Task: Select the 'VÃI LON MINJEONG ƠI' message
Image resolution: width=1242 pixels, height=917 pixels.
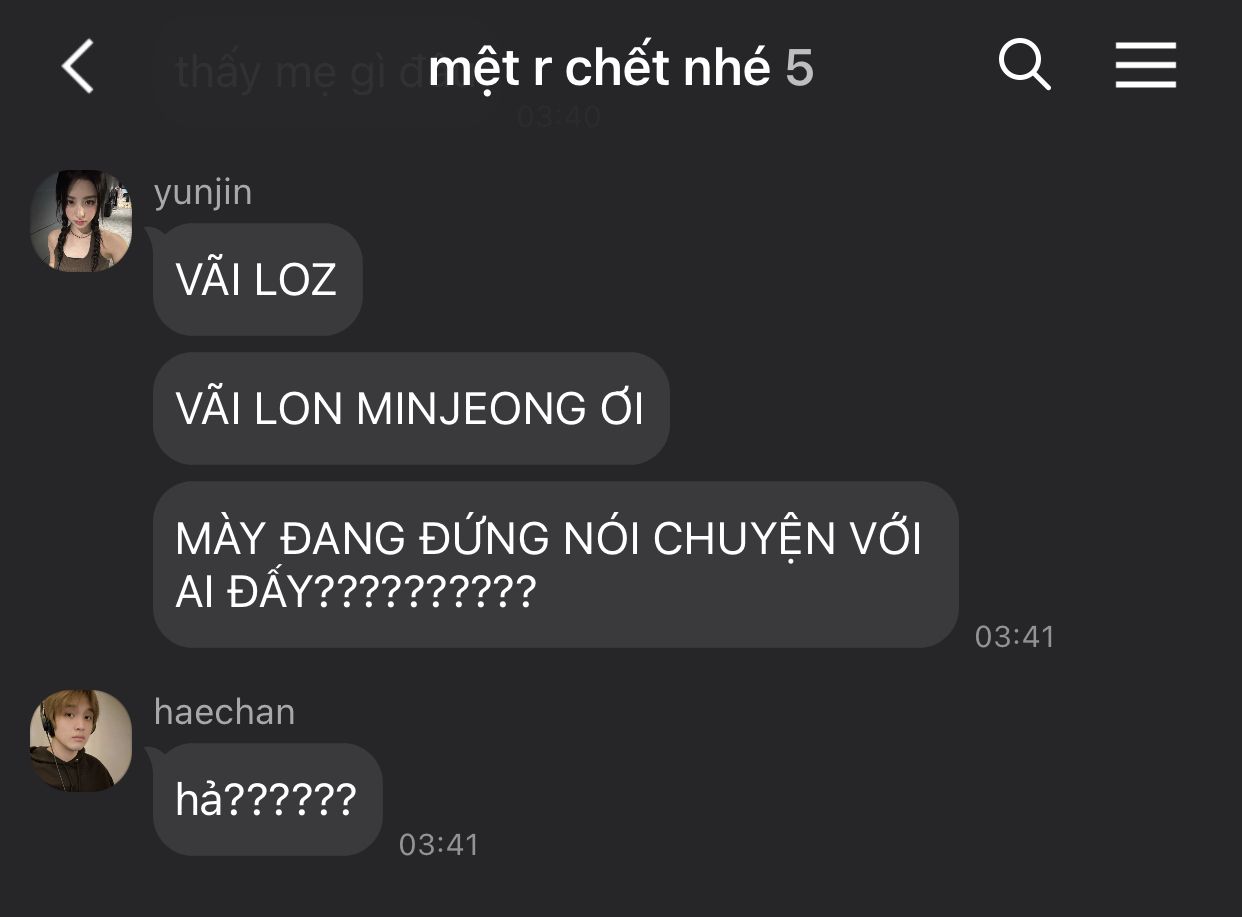Action: 411,408
